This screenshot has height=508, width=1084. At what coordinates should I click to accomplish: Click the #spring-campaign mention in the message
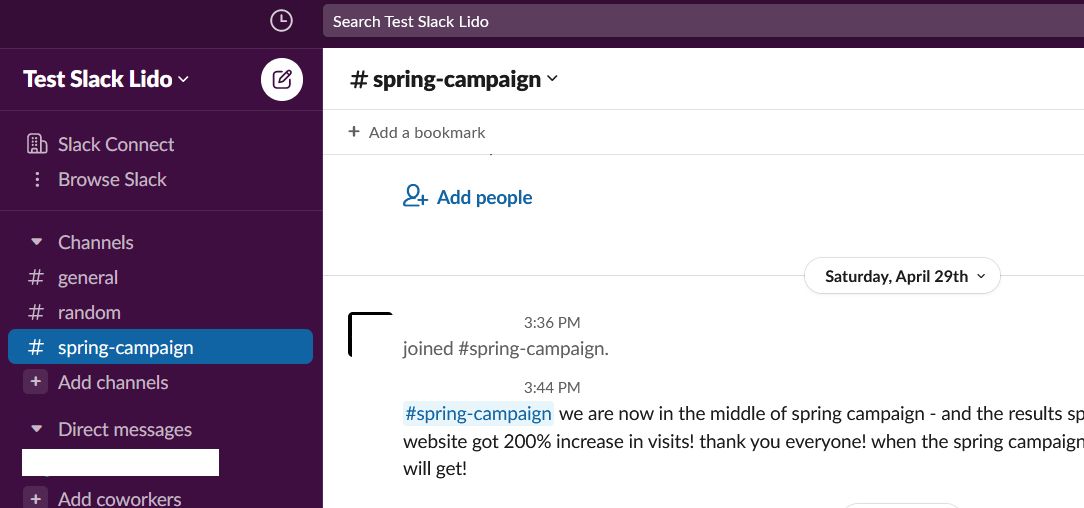[x=478, y=413]
